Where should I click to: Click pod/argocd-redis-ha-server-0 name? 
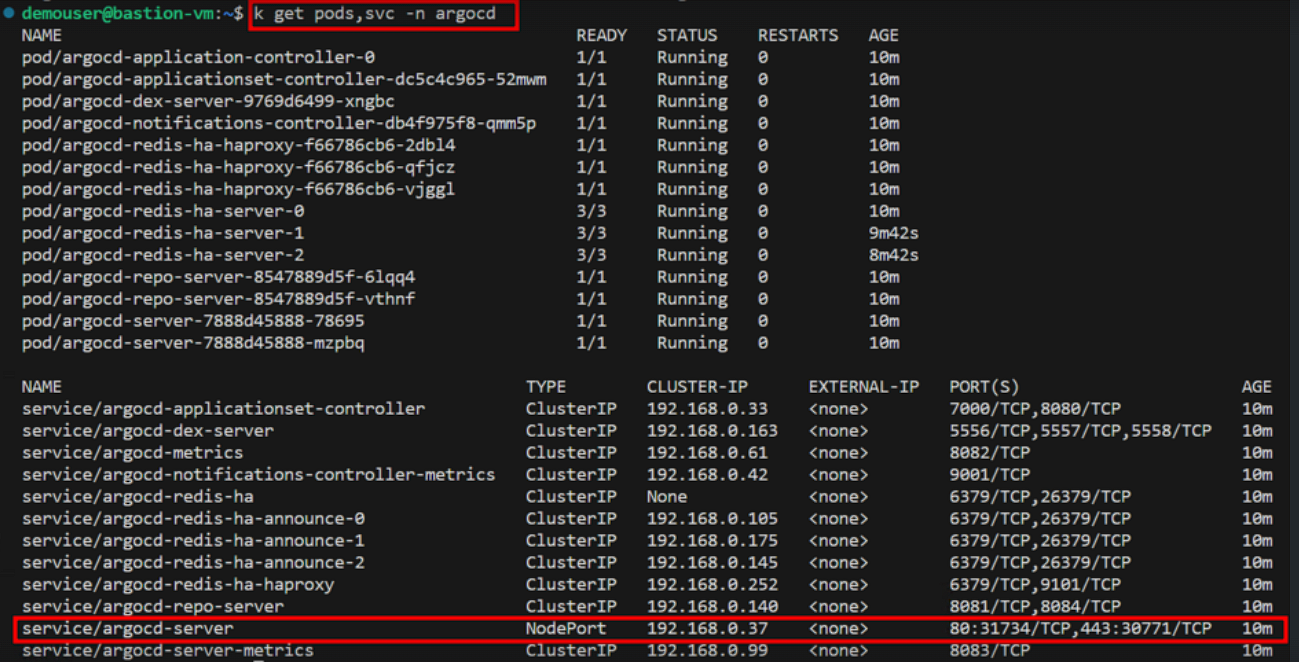(x=163, y=211)
